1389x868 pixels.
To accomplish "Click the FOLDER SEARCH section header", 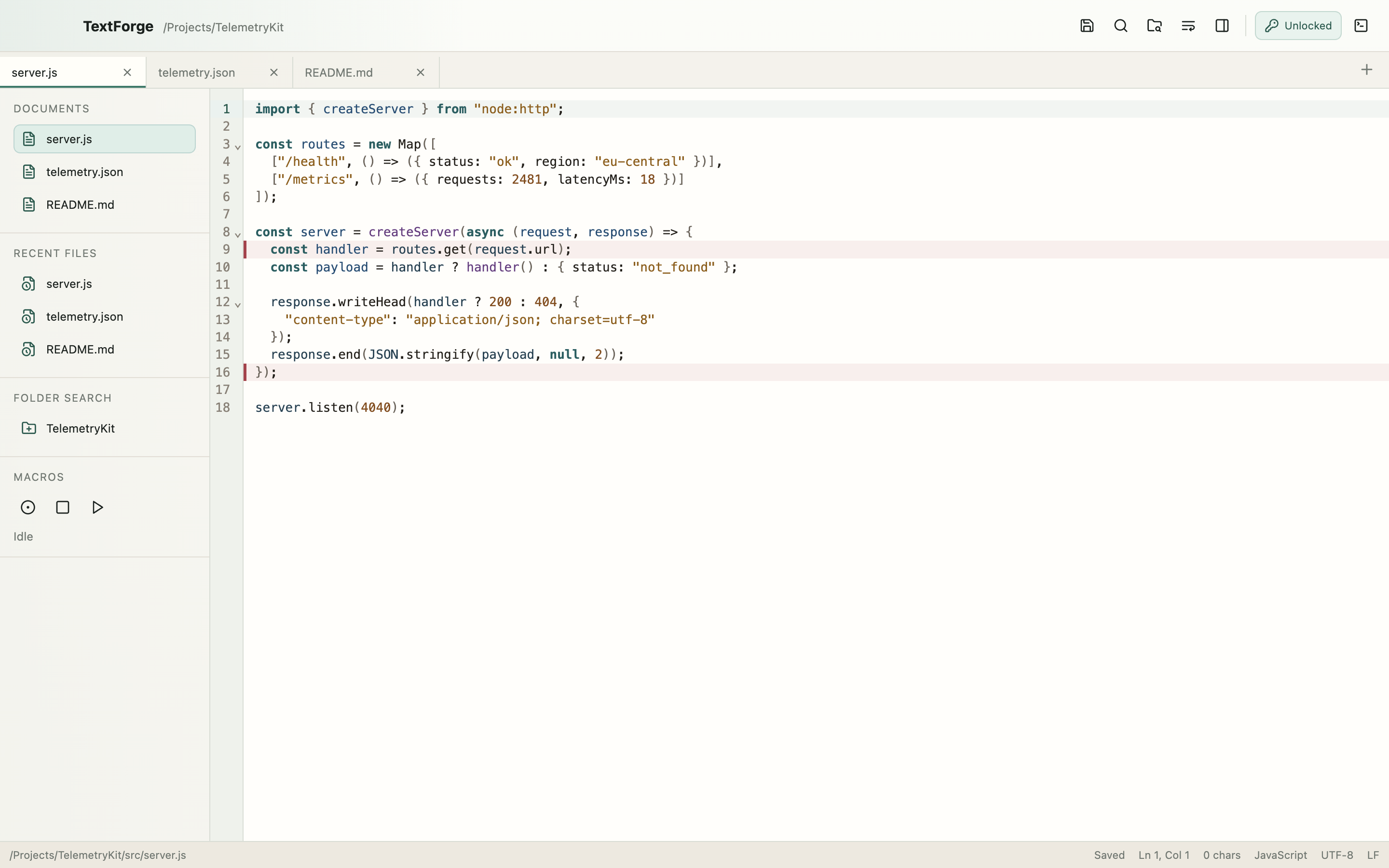I will click(x=63, y=398).
